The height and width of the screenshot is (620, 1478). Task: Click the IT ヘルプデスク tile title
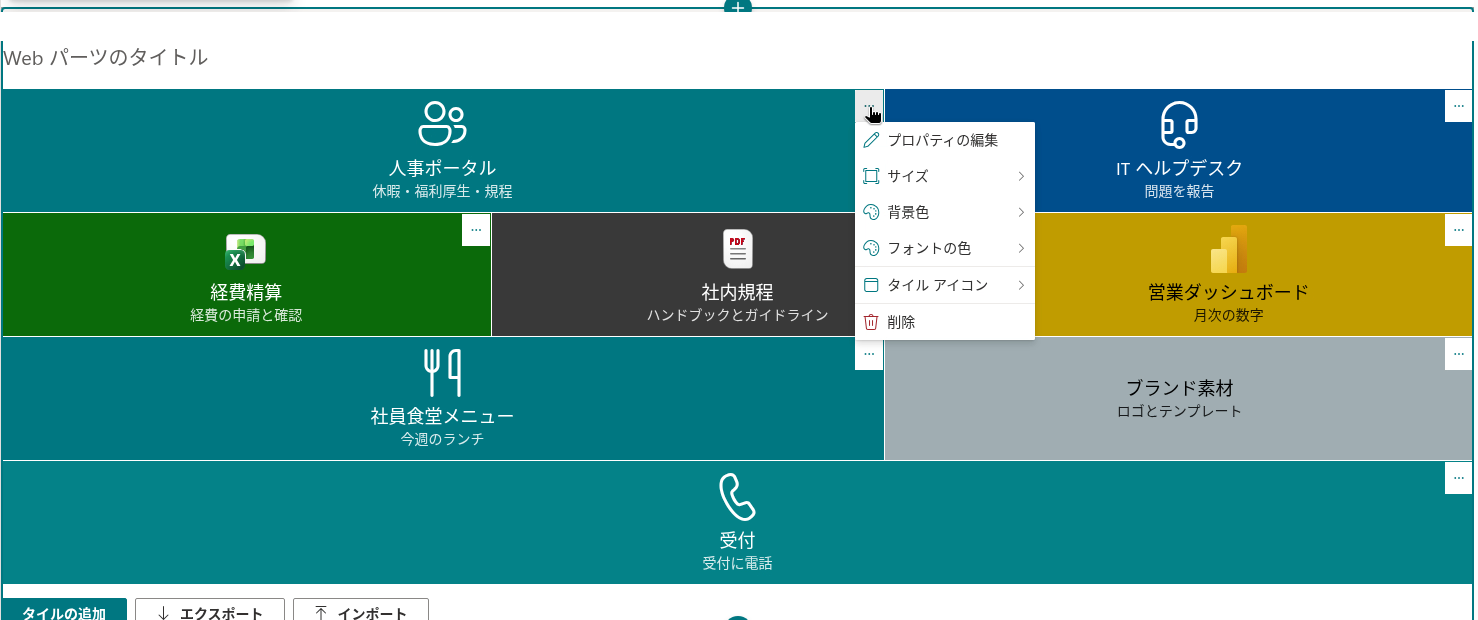pos(1179,168)
